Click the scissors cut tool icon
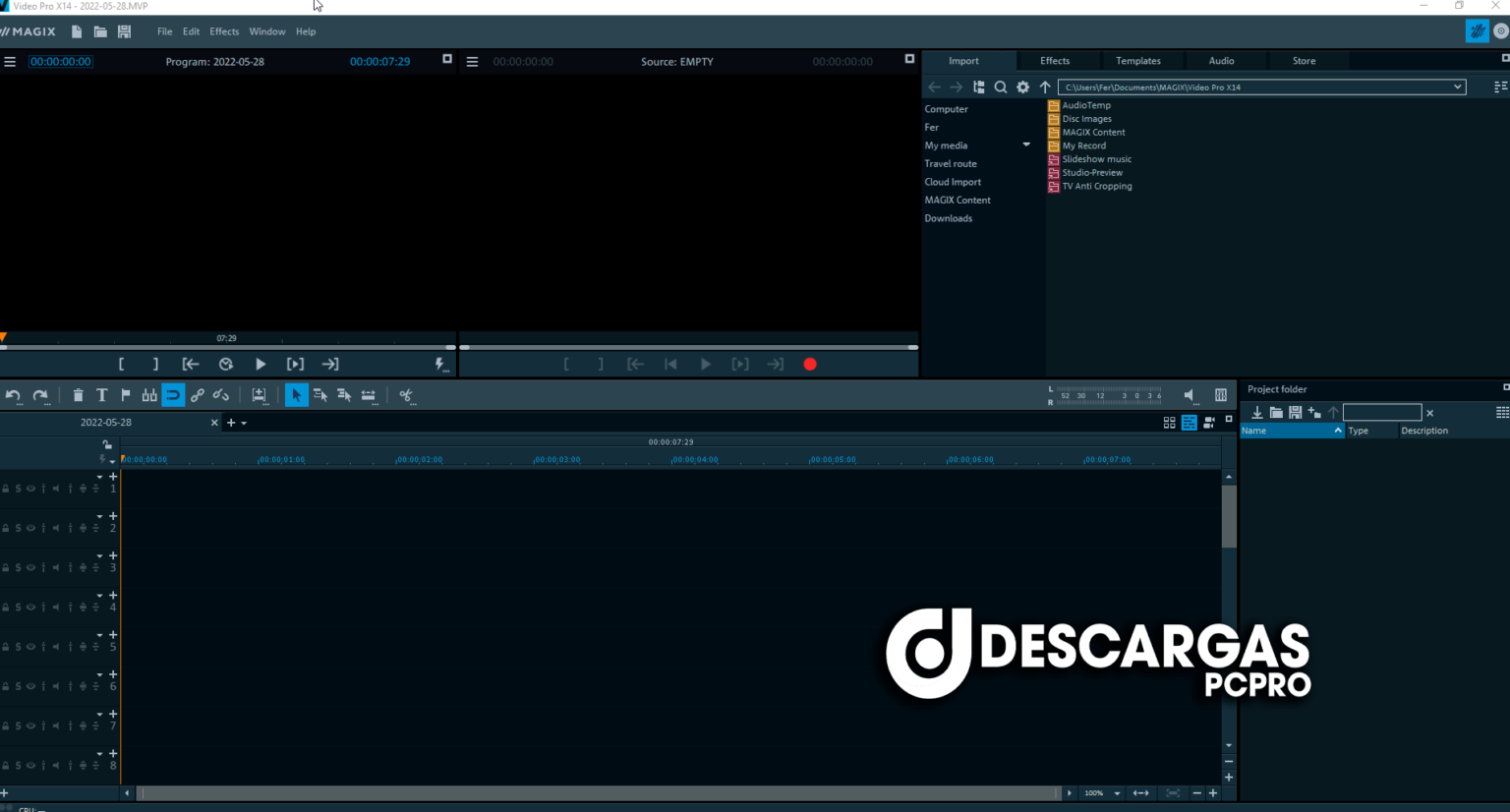1510x812 pixels. tap(406, 395)
